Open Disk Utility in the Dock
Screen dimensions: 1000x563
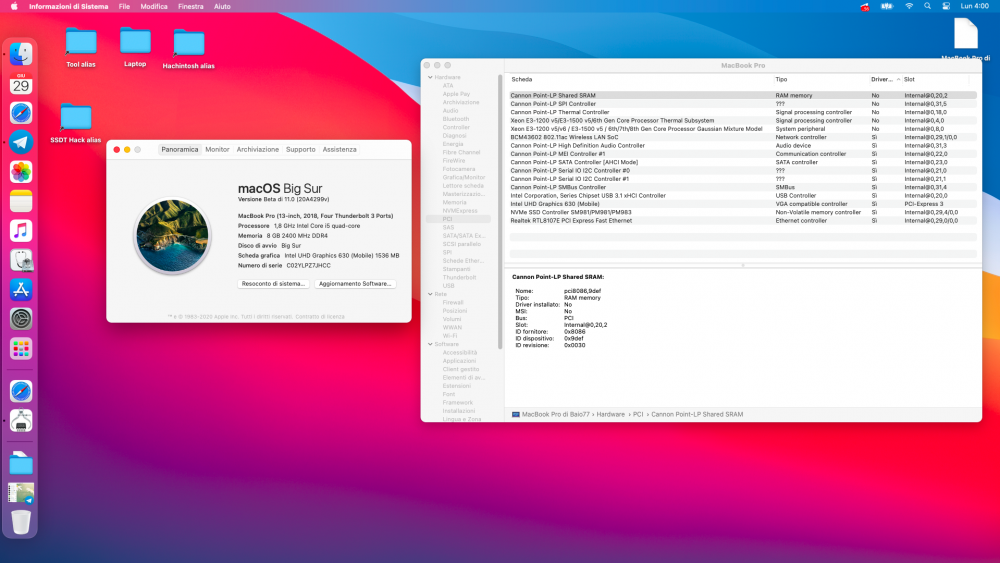20,260
